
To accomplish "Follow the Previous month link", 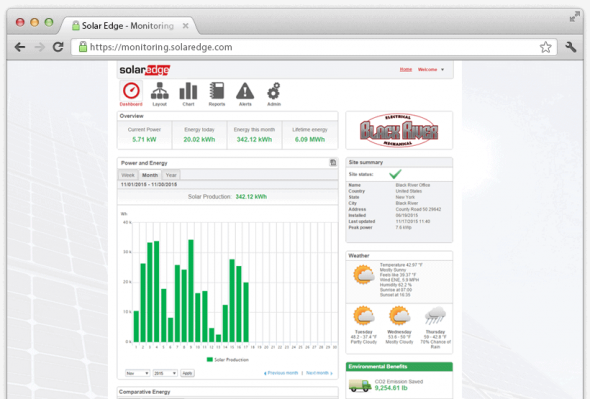I will pyautogui.click(x=281, y=373).
